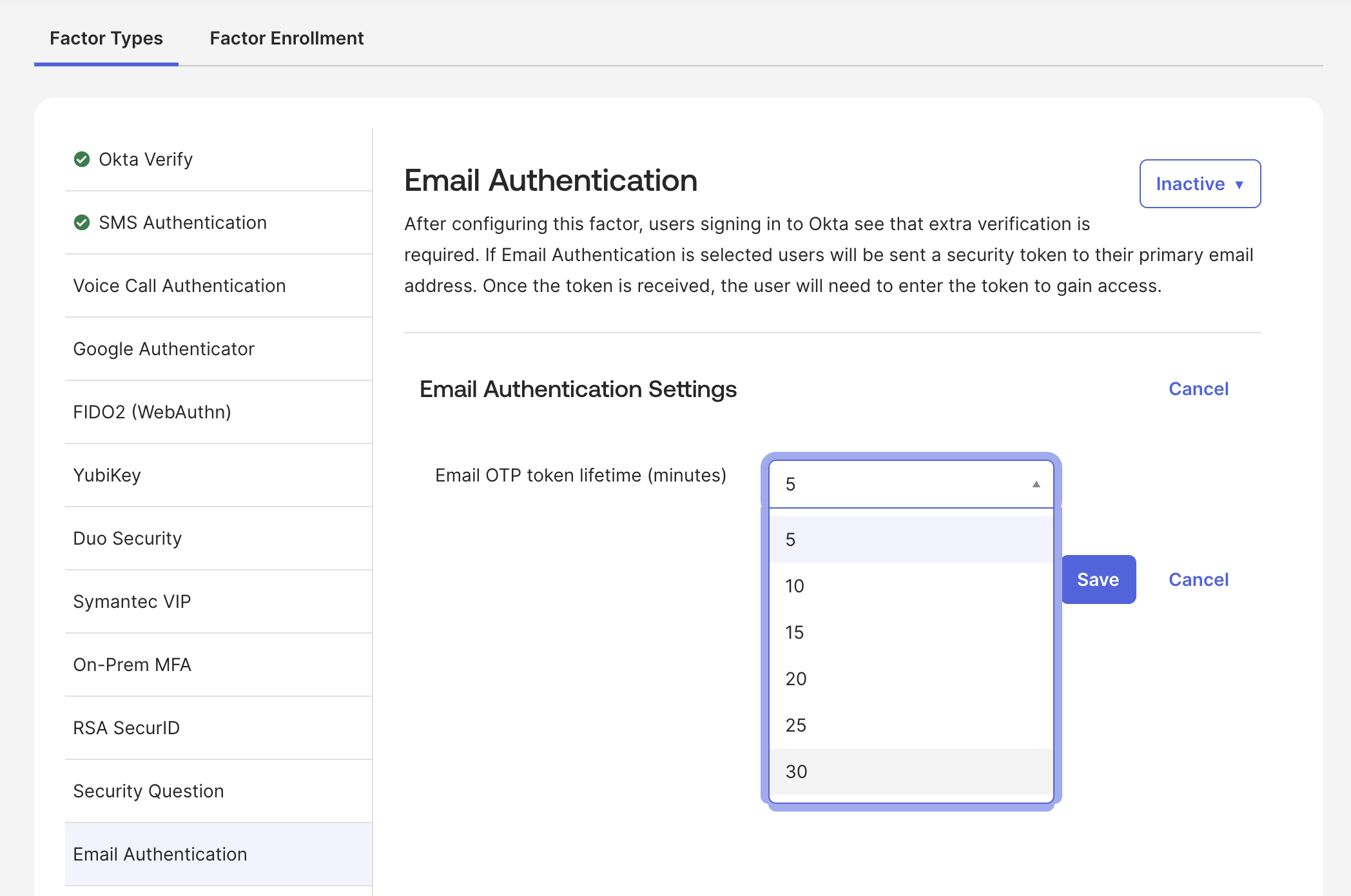The image size is (1351, 896).
Task: Click the Save button
Action: click(x=1098, y=579)
